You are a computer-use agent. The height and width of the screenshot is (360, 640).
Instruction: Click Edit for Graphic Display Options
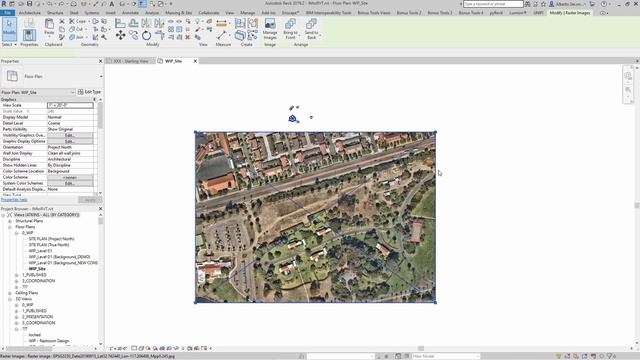pos(70,141)
